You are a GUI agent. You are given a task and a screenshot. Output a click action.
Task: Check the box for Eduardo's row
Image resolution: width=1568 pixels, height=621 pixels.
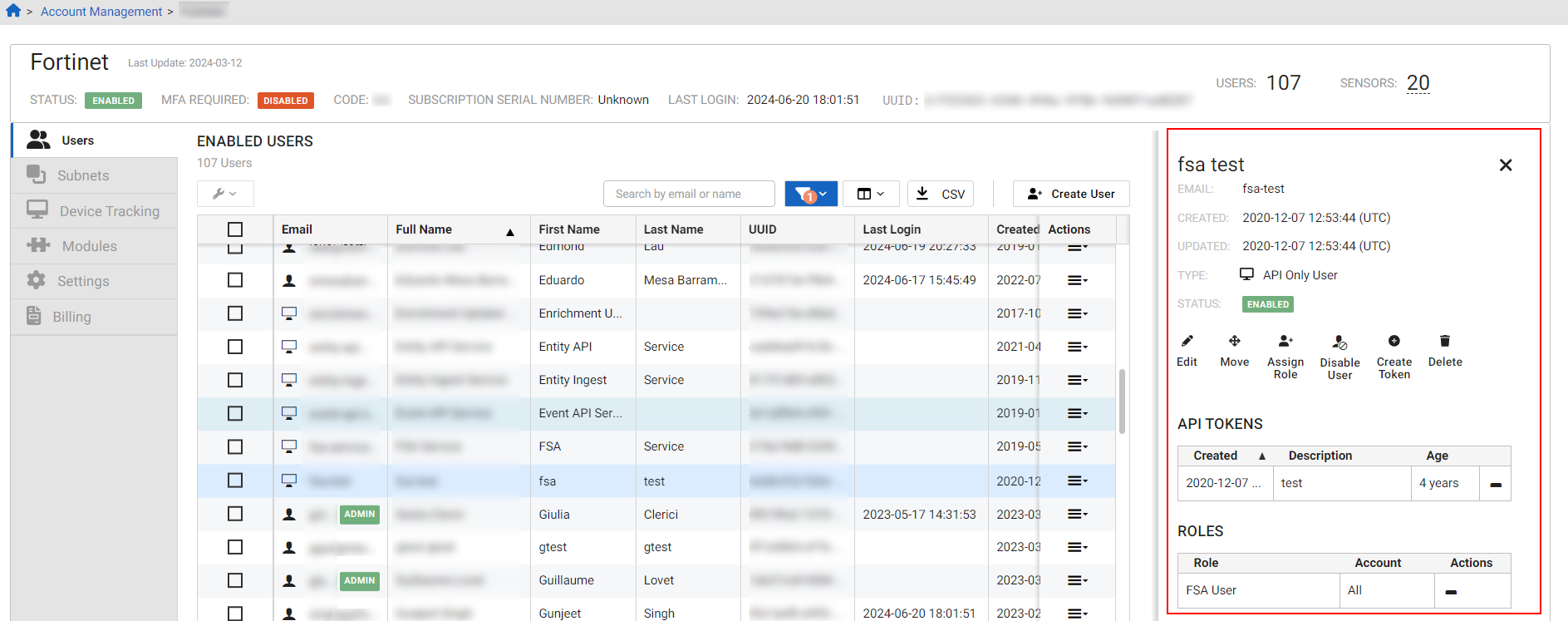pyautogui.click(x=235, y=280)
